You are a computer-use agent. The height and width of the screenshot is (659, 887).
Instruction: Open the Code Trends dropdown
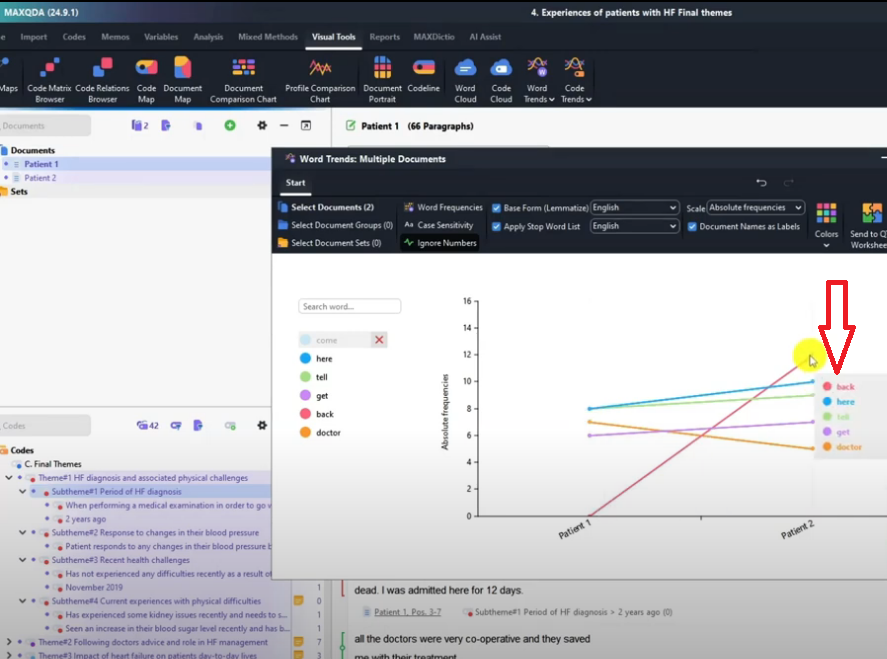pyautogui.click(x=576, y=80)
